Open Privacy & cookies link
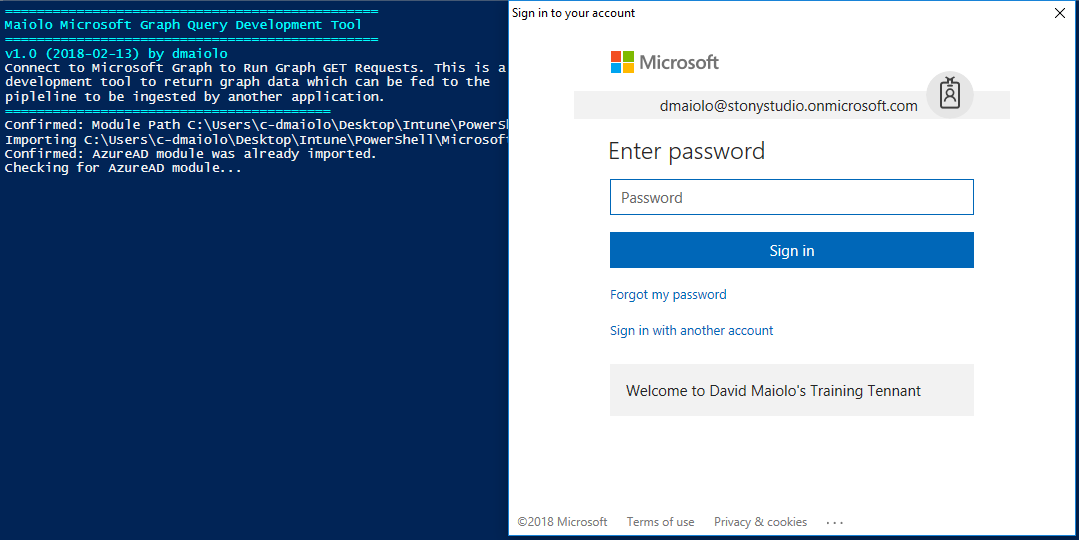Image resolution: width=1079 pixels, height=540 pixels. [x=760, y=522]
